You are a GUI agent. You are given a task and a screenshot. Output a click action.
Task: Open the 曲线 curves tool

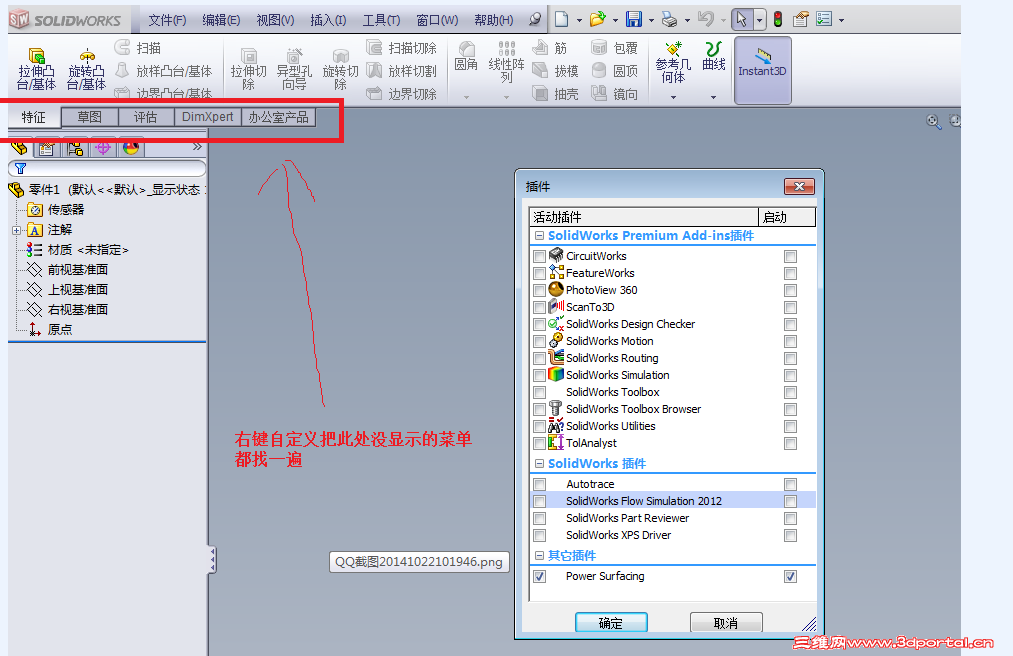coord(713,56)
